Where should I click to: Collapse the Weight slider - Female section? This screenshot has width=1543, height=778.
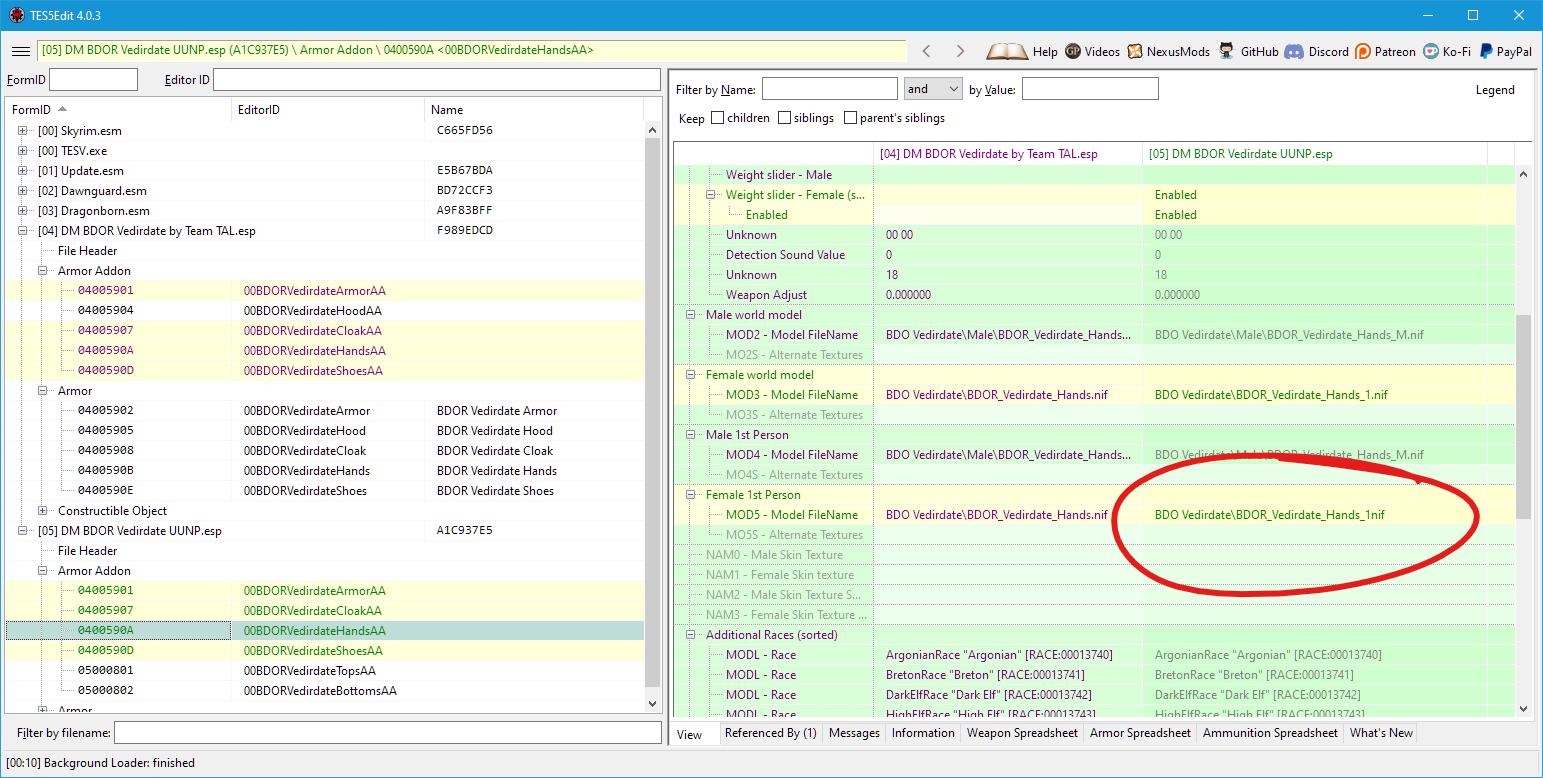pos(711,195)
